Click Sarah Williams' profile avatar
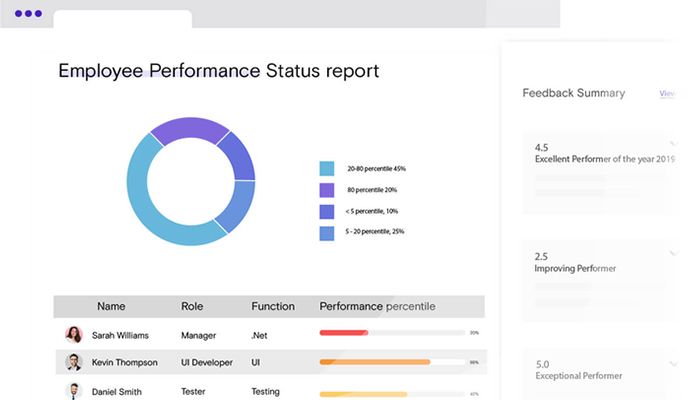 coord(74,335)
